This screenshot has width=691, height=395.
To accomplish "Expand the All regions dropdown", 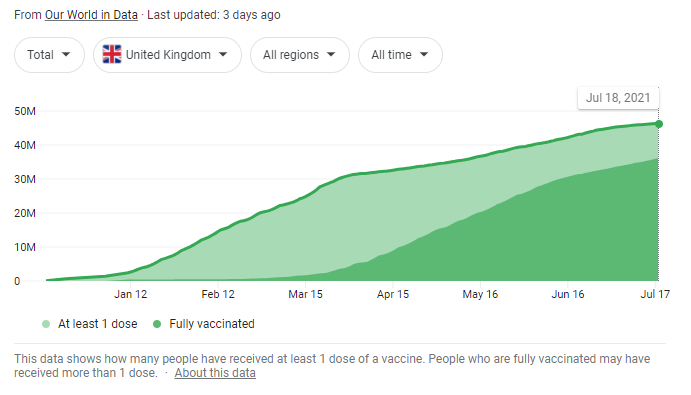I will 300,55.
